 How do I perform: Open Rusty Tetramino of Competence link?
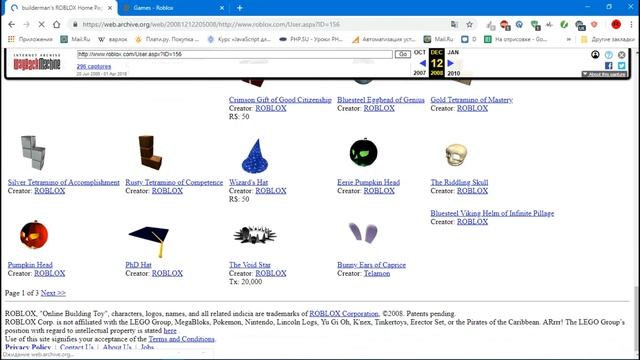click(174, 182)
